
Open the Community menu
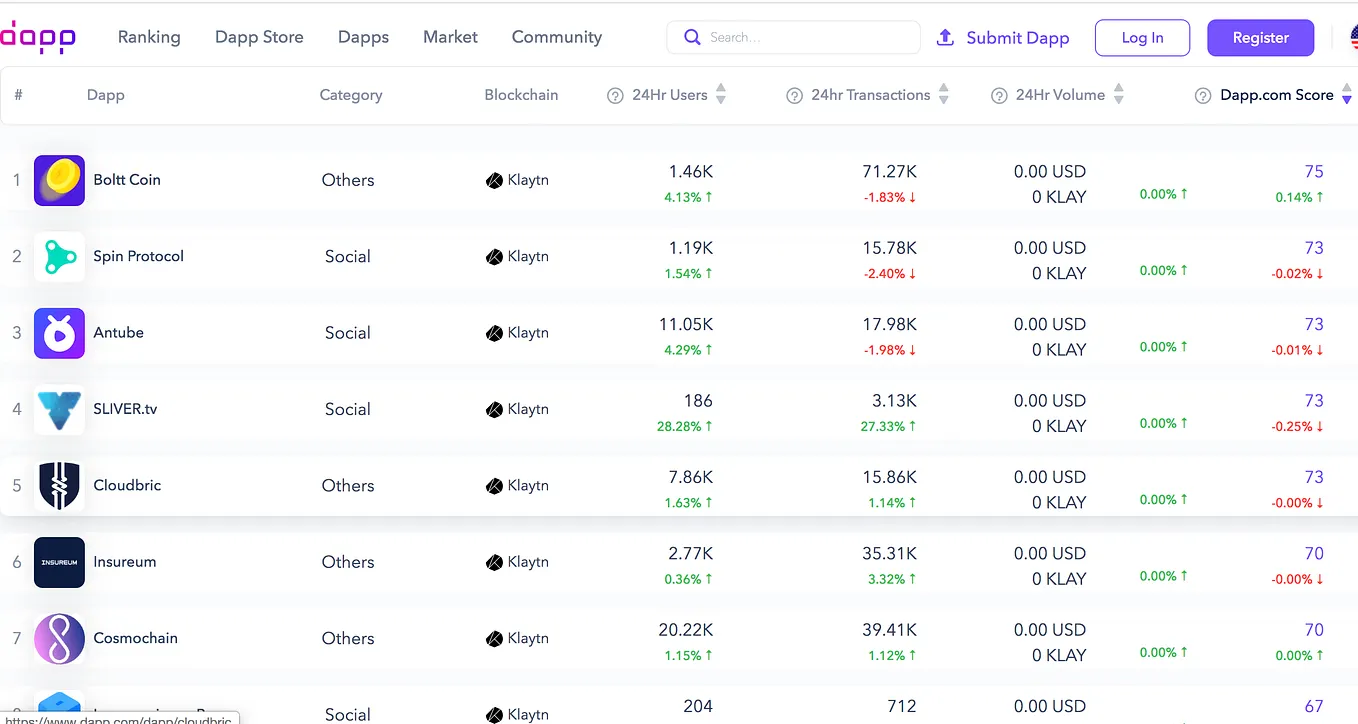557,37
